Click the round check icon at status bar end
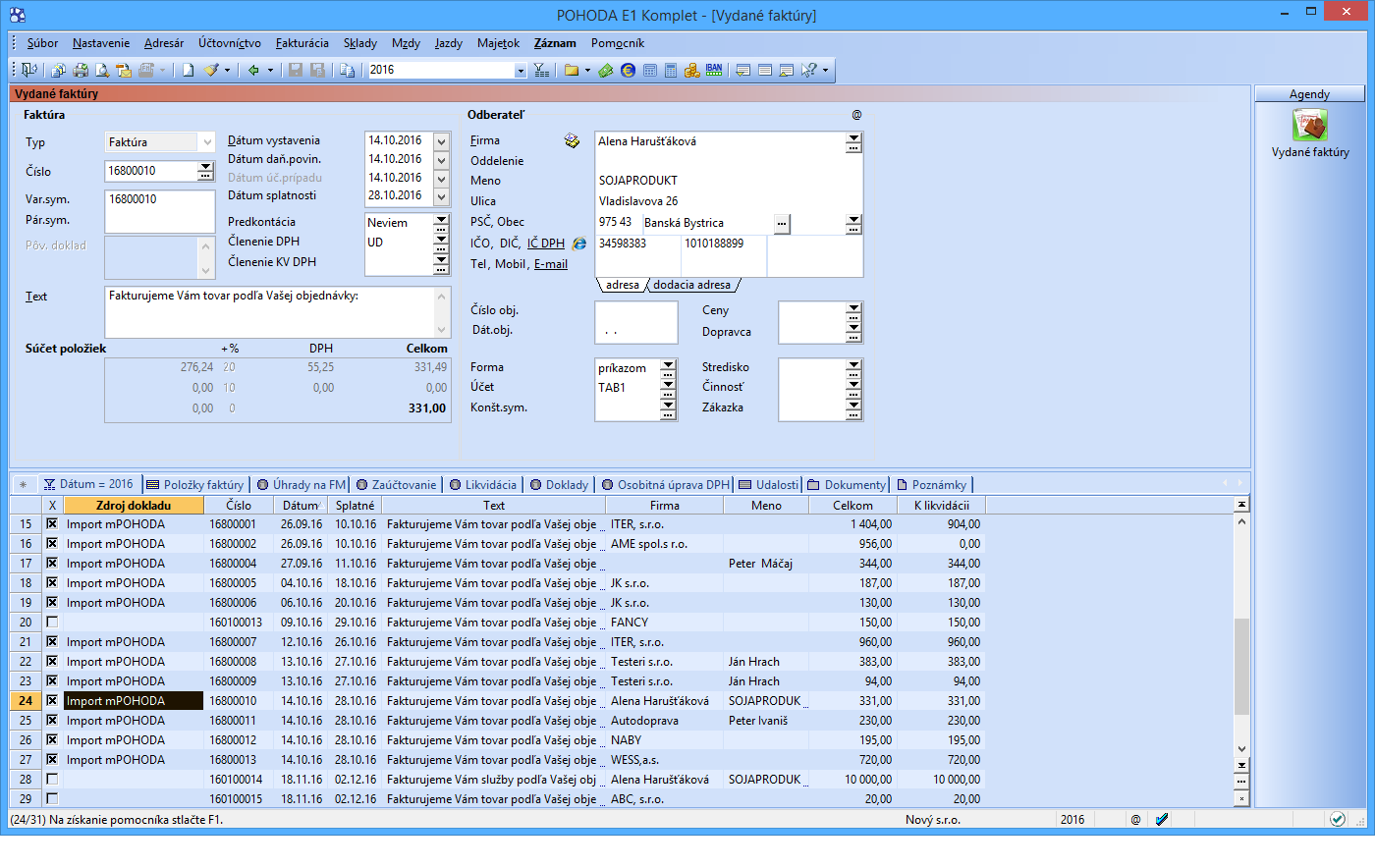1375x868 pixels. tap(1337, 819)
